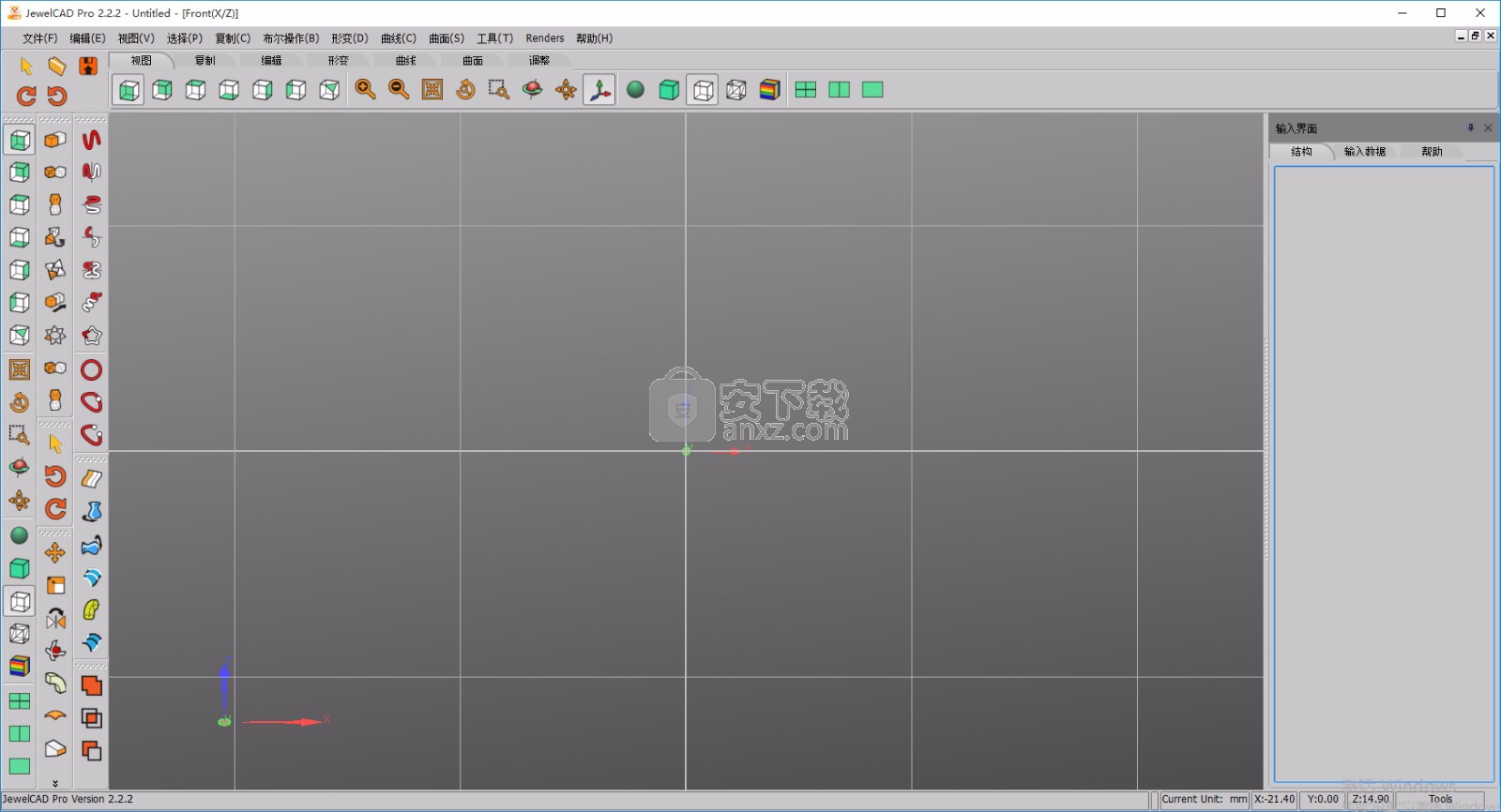Viewport: 1501px width, 812px height.
Task: Click the zoom window selection icon in the top toolbar
Action: coord(499,89)
